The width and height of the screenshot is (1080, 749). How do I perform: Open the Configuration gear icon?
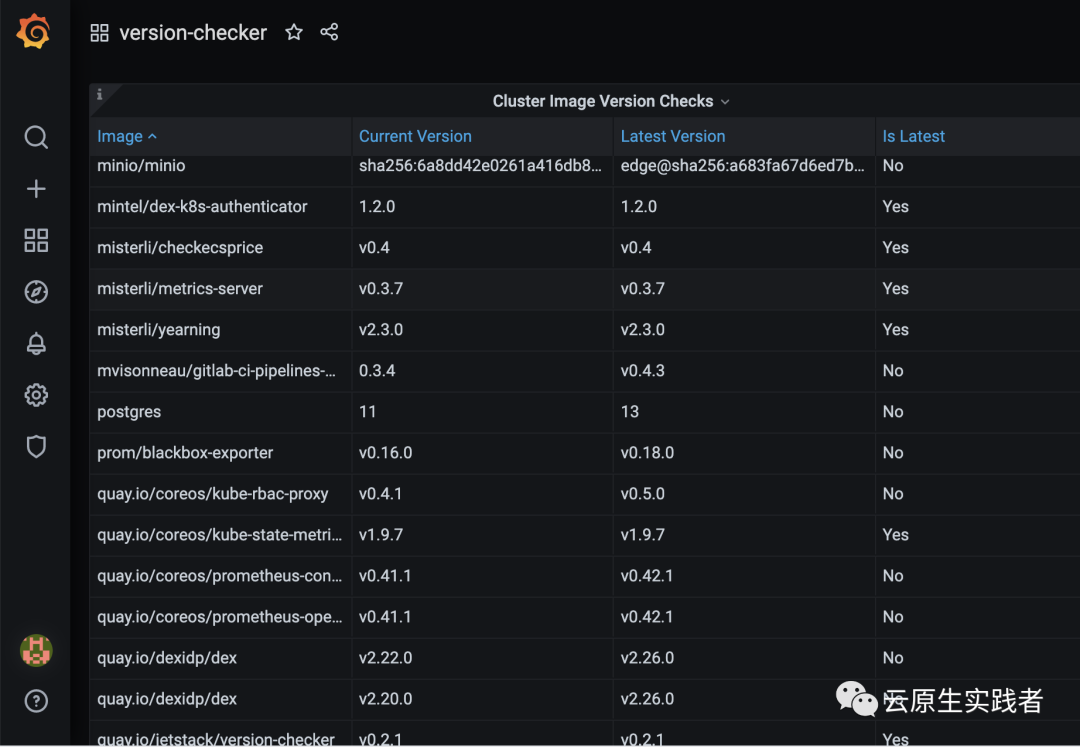[x=36, y=395]
